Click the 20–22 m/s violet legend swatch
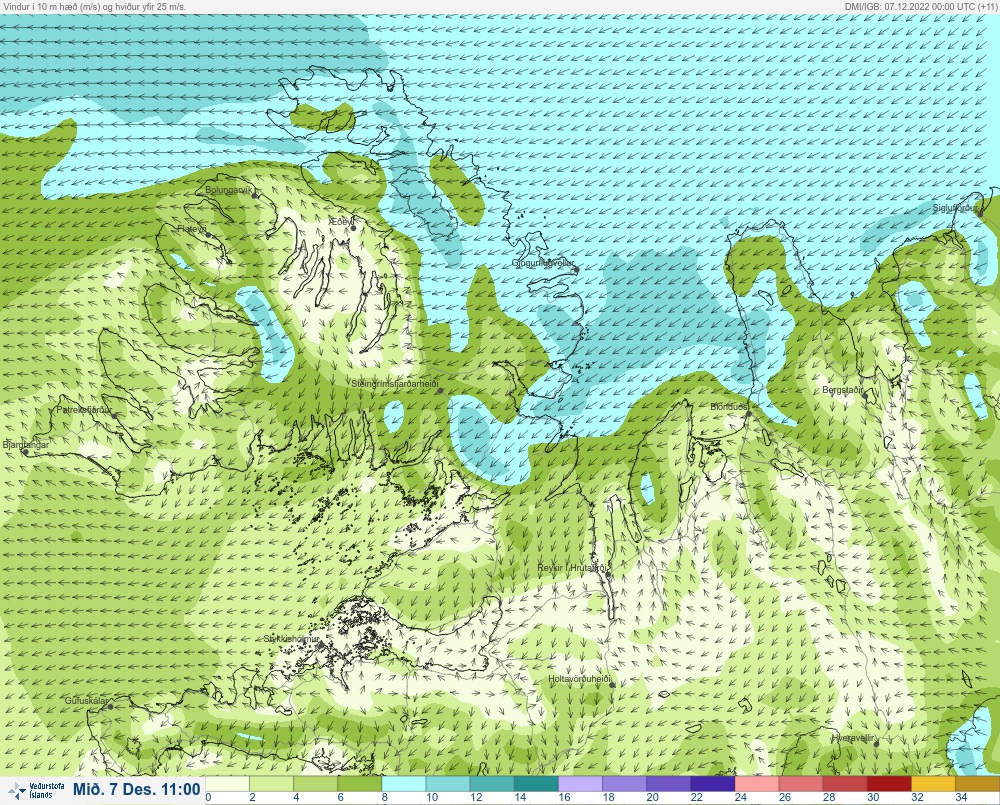This screenshot has width=1000, height=805. click(668, 783)
